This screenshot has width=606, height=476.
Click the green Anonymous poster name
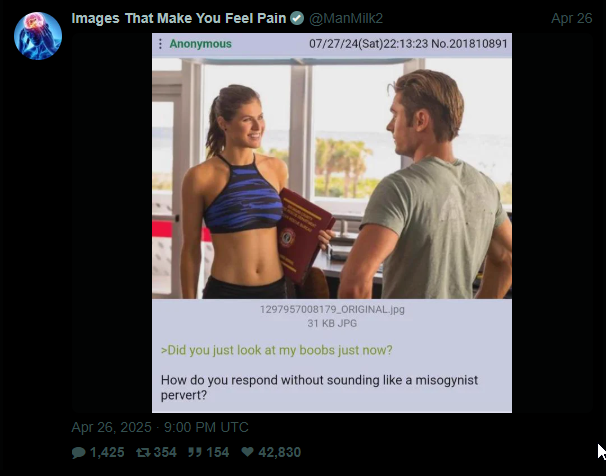[x=201, y=44]
